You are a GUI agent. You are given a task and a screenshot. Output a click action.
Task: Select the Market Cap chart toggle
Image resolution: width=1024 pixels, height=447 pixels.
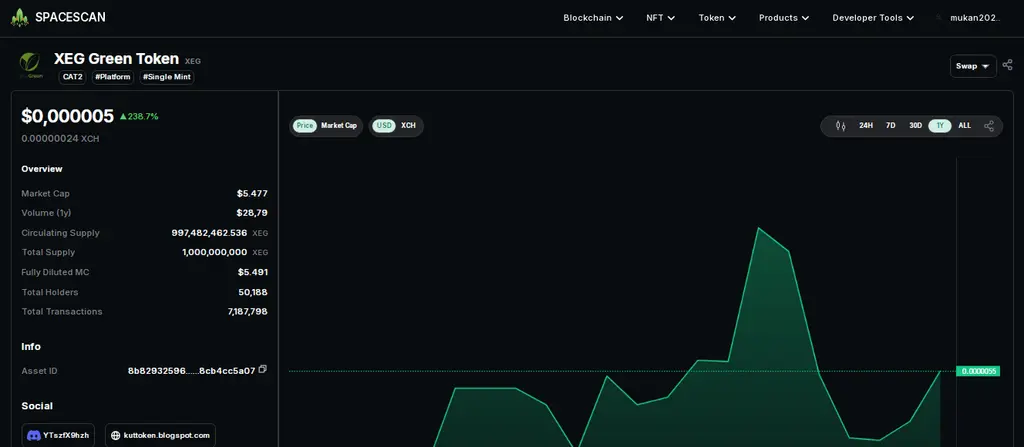pos(339,125)
